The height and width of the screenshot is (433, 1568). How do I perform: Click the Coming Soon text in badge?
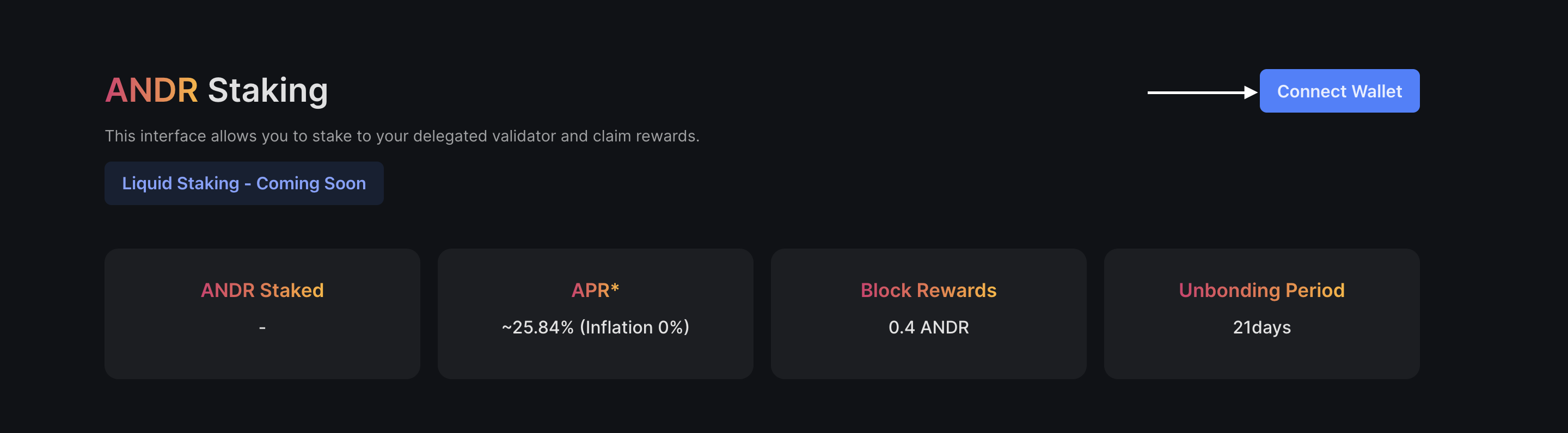(x=311, y=183)
